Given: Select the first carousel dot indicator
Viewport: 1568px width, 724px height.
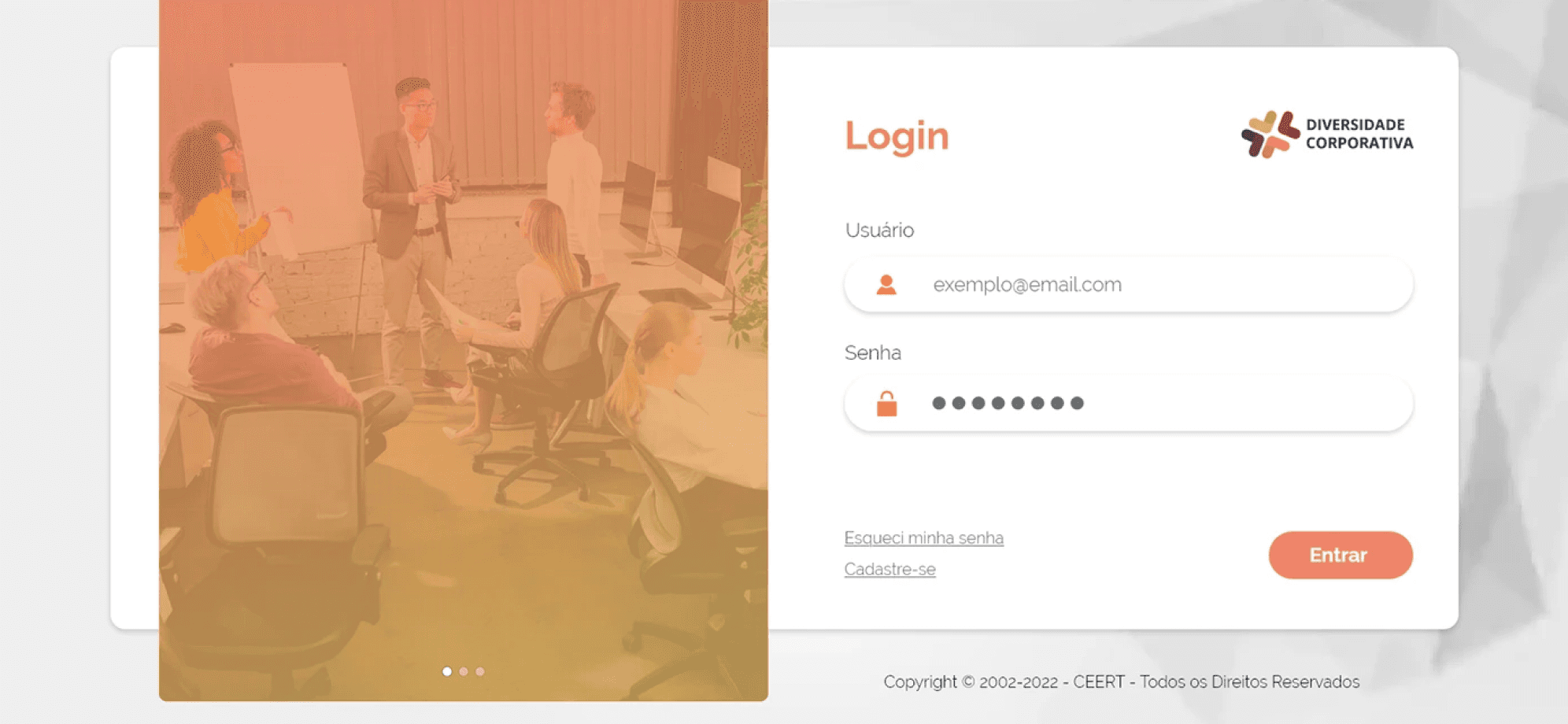Looking at the screenshot, I should tap(447, 671).
